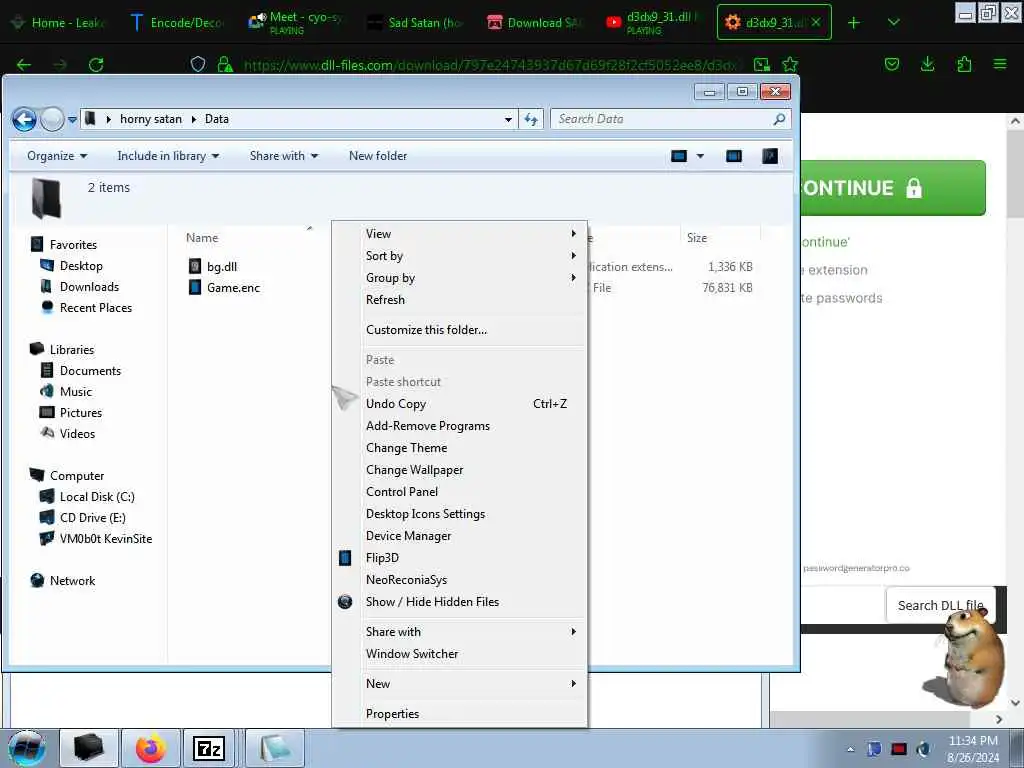This screenshot has width=1024, height=768.
Task: Show hidden system tray icons arrow
Action: [850, 750]
